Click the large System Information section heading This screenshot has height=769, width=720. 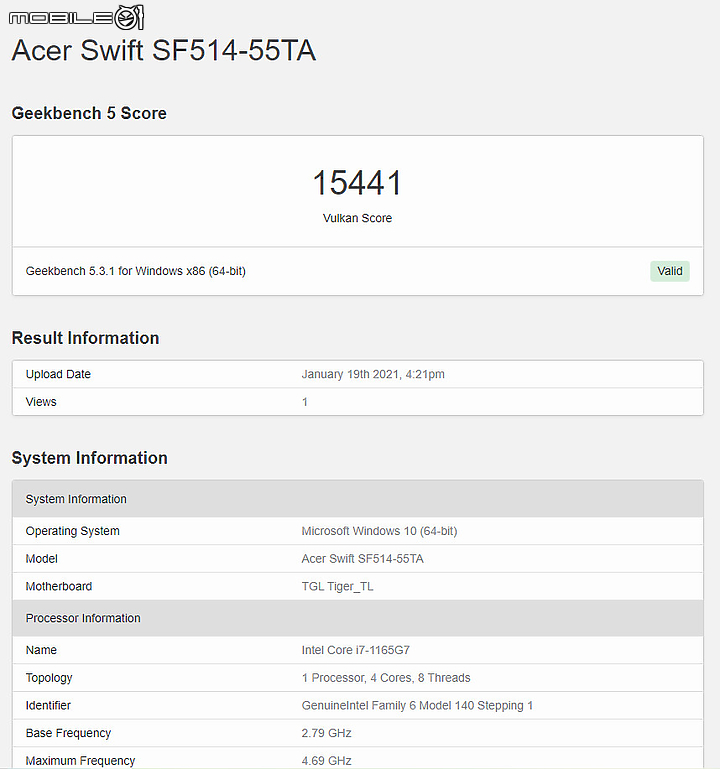tap(89, 458)
